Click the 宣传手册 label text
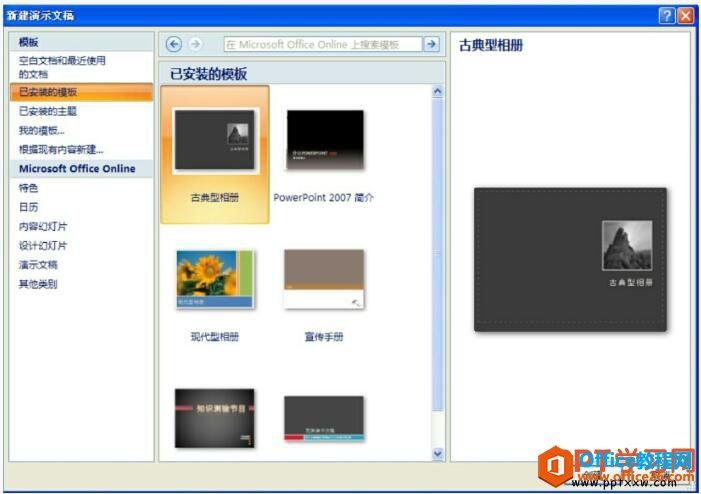The image size is (701, 494). coord(324,337)
